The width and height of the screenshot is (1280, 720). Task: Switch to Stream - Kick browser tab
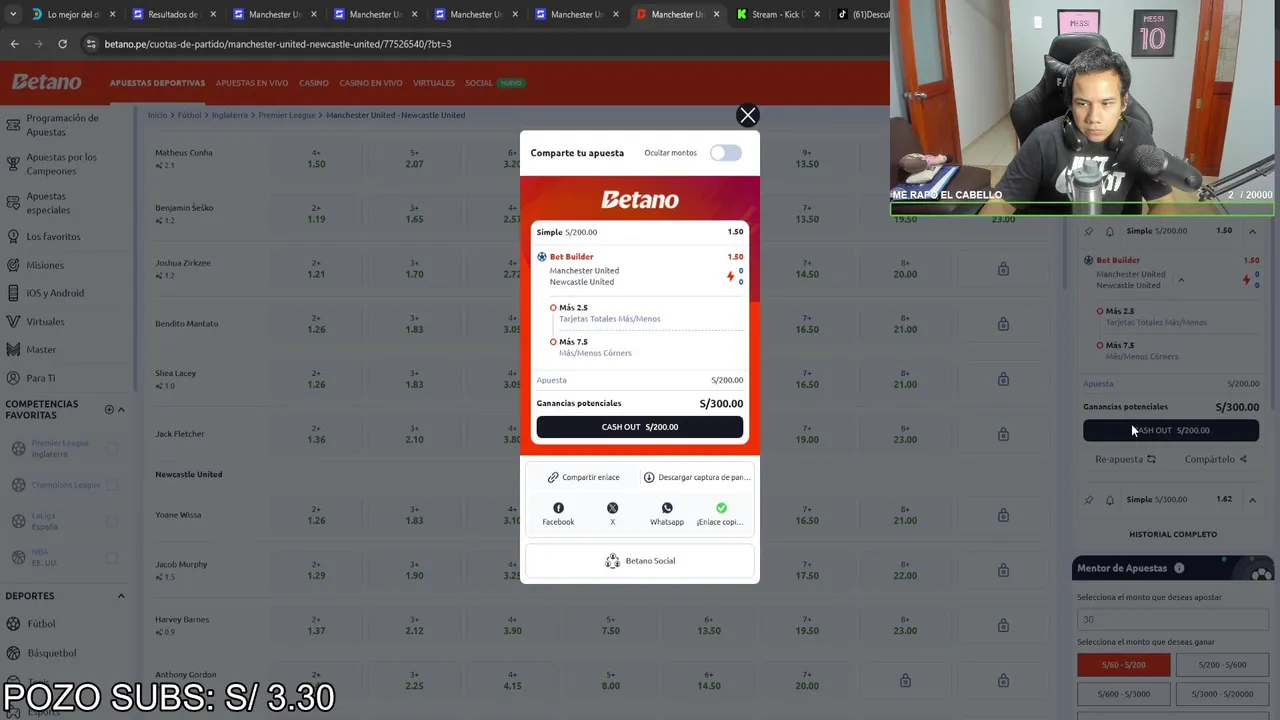click(x=778, y=14)
